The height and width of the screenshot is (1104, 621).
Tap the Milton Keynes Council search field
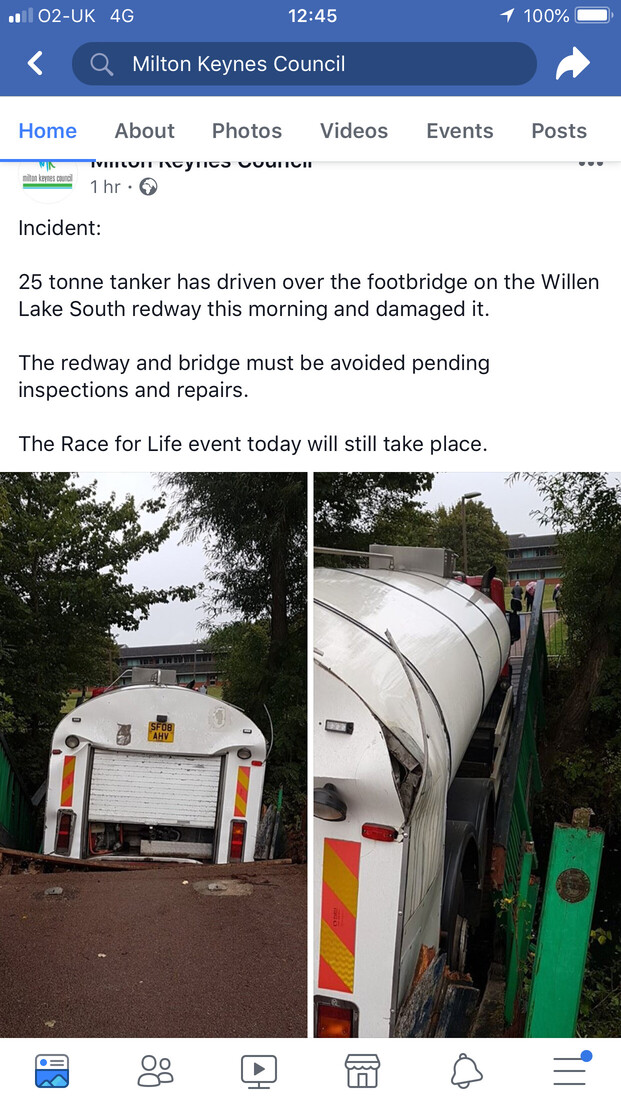(x=304, y=64)
